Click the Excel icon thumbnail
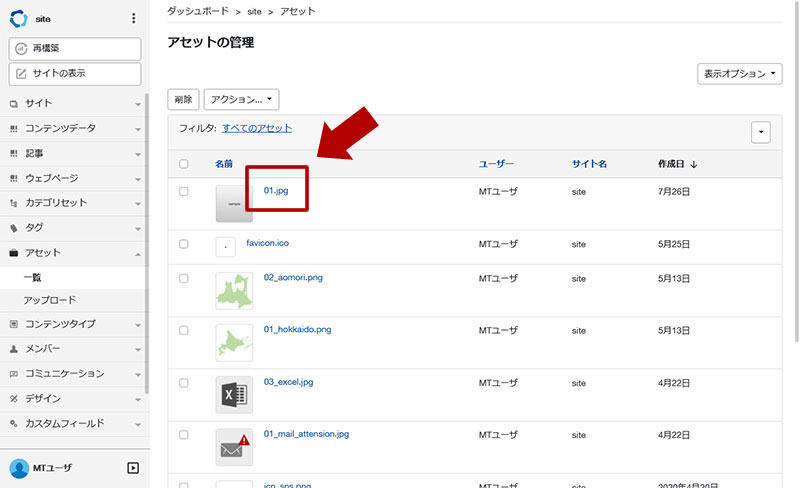This screenshot has width=800, height=488. 234,395
